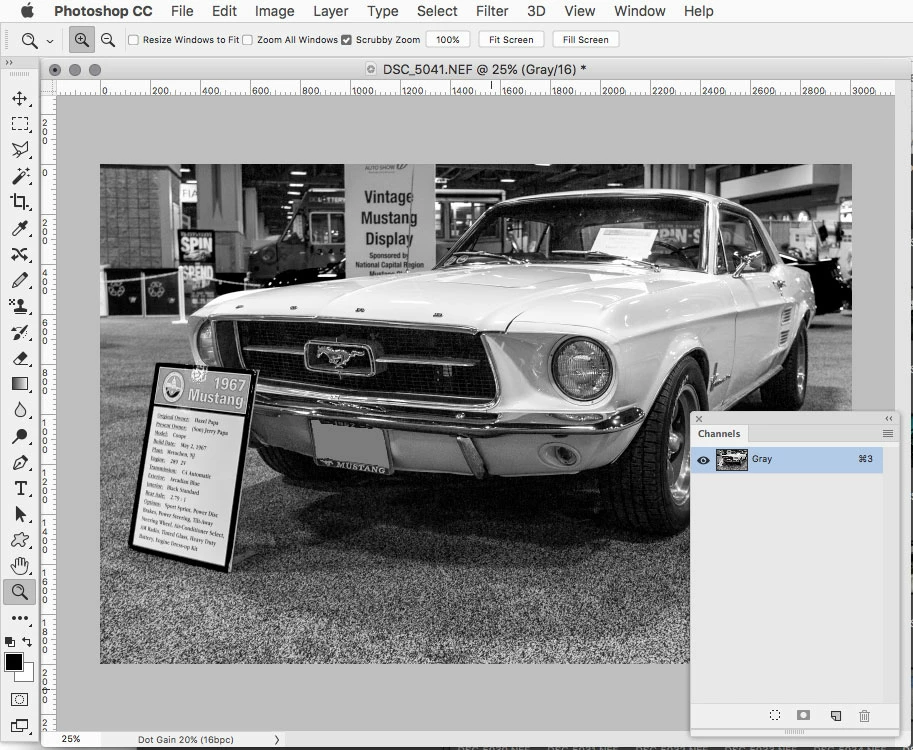Load channel as selection in Channels panel
This screenshot has height=750, width=913.
pos(774,715)
